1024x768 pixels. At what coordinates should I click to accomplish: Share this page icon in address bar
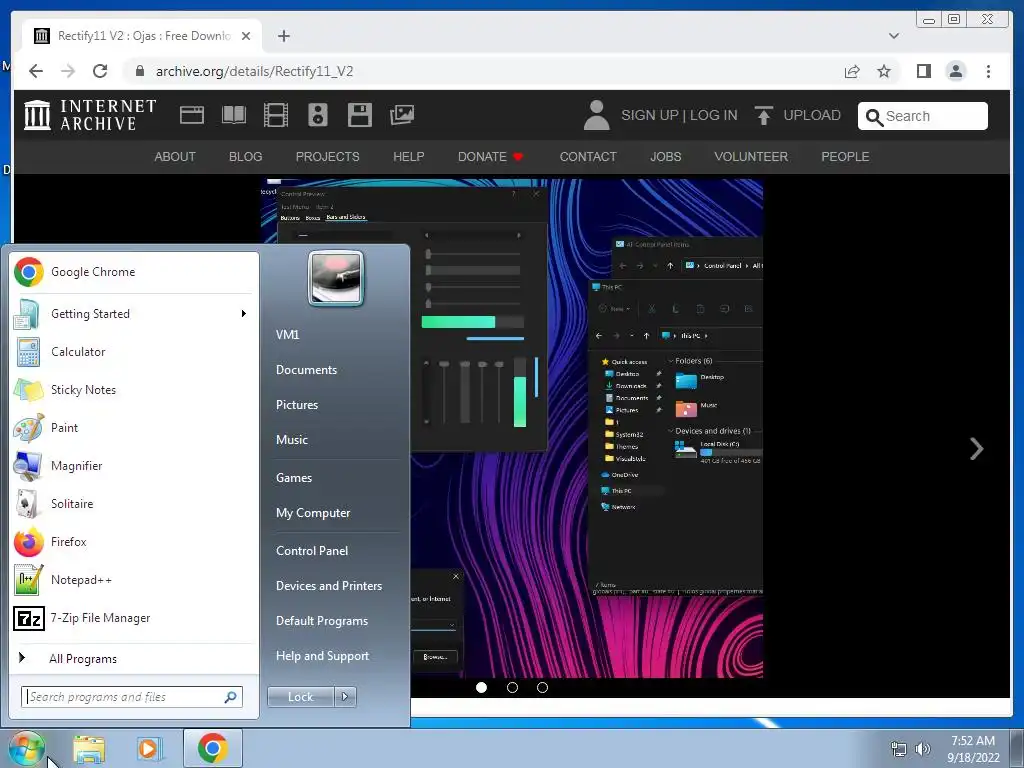click(852, 71)
